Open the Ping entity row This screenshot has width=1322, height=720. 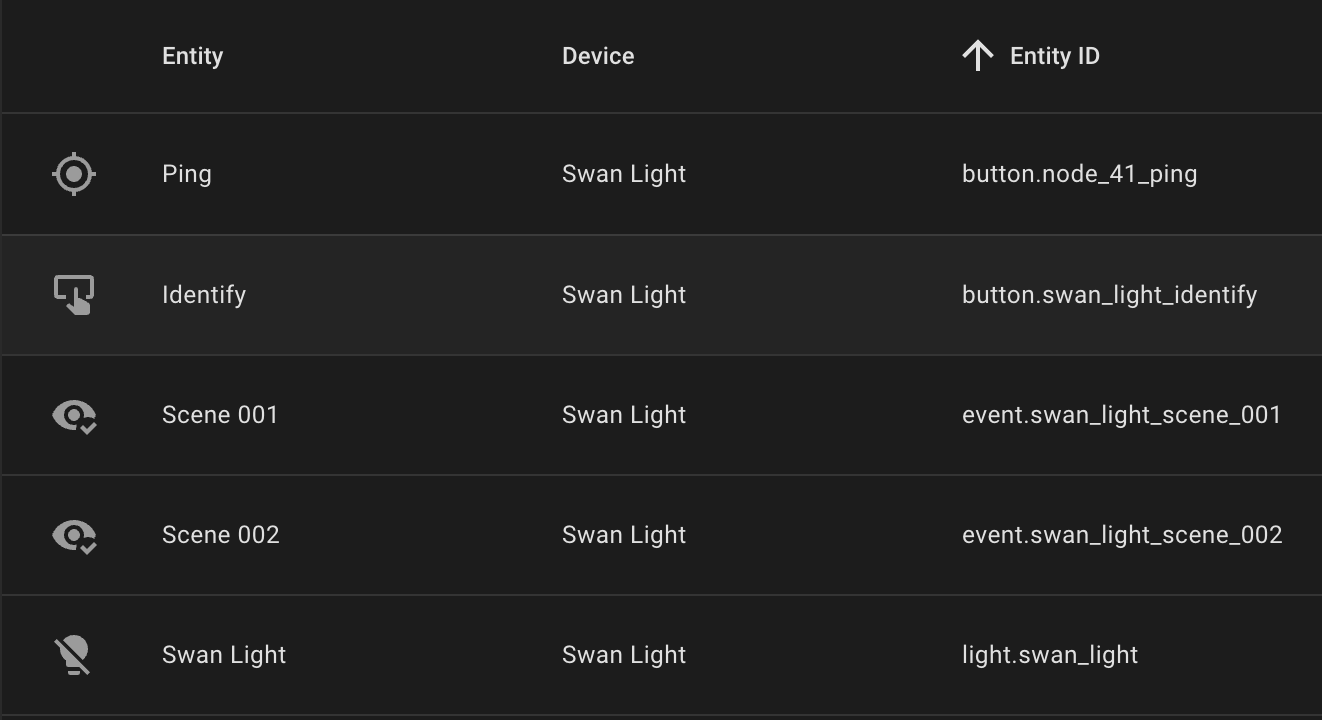[x=187, y=174]
